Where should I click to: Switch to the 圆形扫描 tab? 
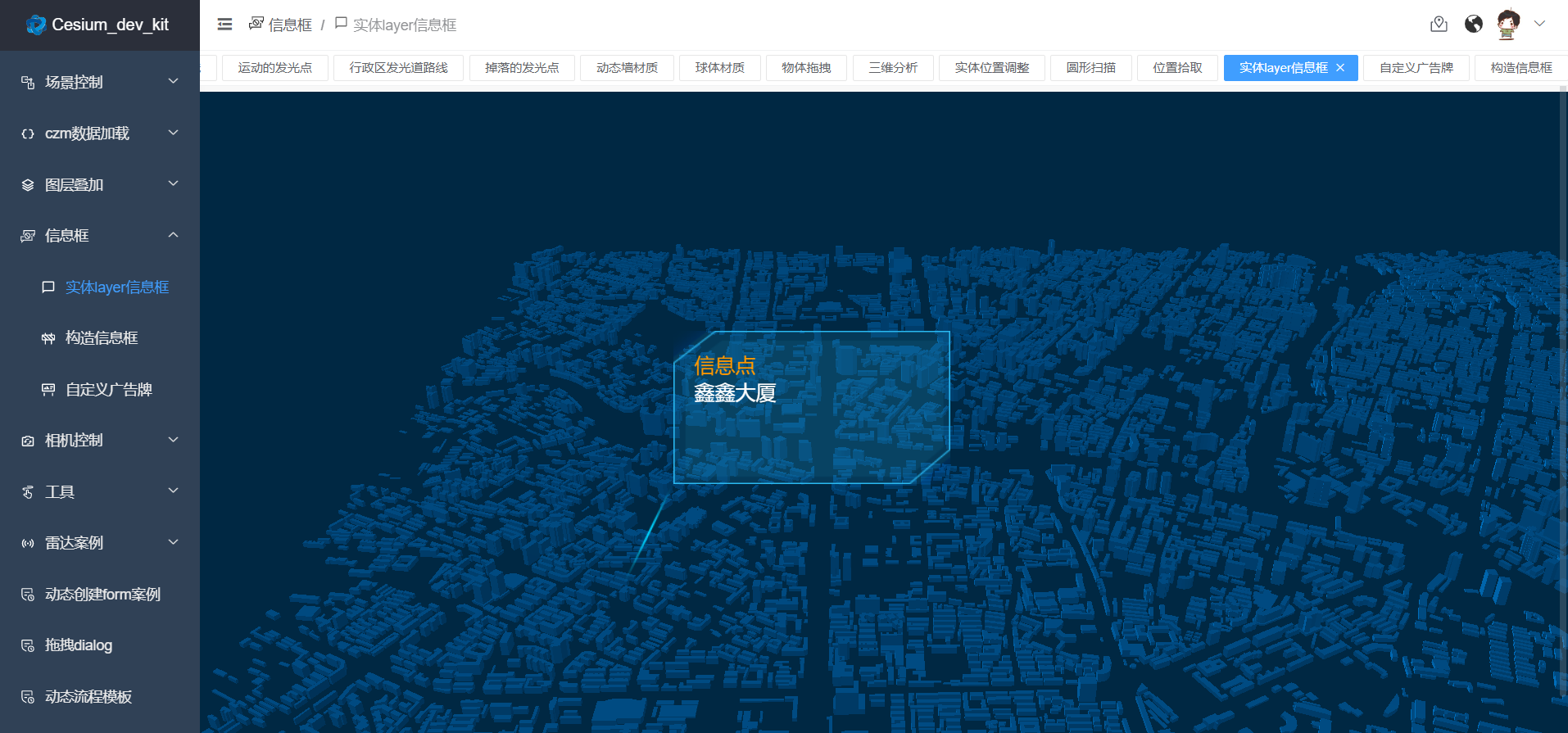(1091, 68)
